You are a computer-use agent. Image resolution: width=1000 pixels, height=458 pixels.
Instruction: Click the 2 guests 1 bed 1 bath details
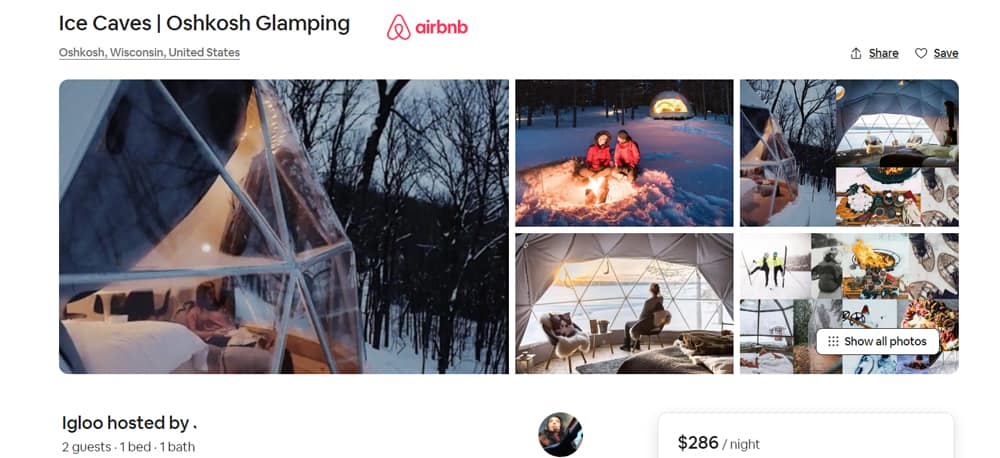[x=128, y=447]
